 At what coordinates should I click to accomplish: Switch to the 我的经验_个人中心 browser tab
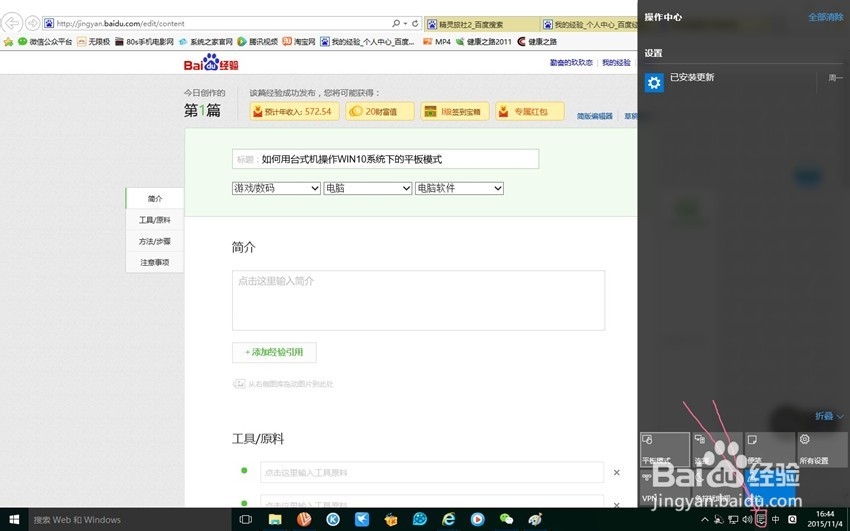589,24
